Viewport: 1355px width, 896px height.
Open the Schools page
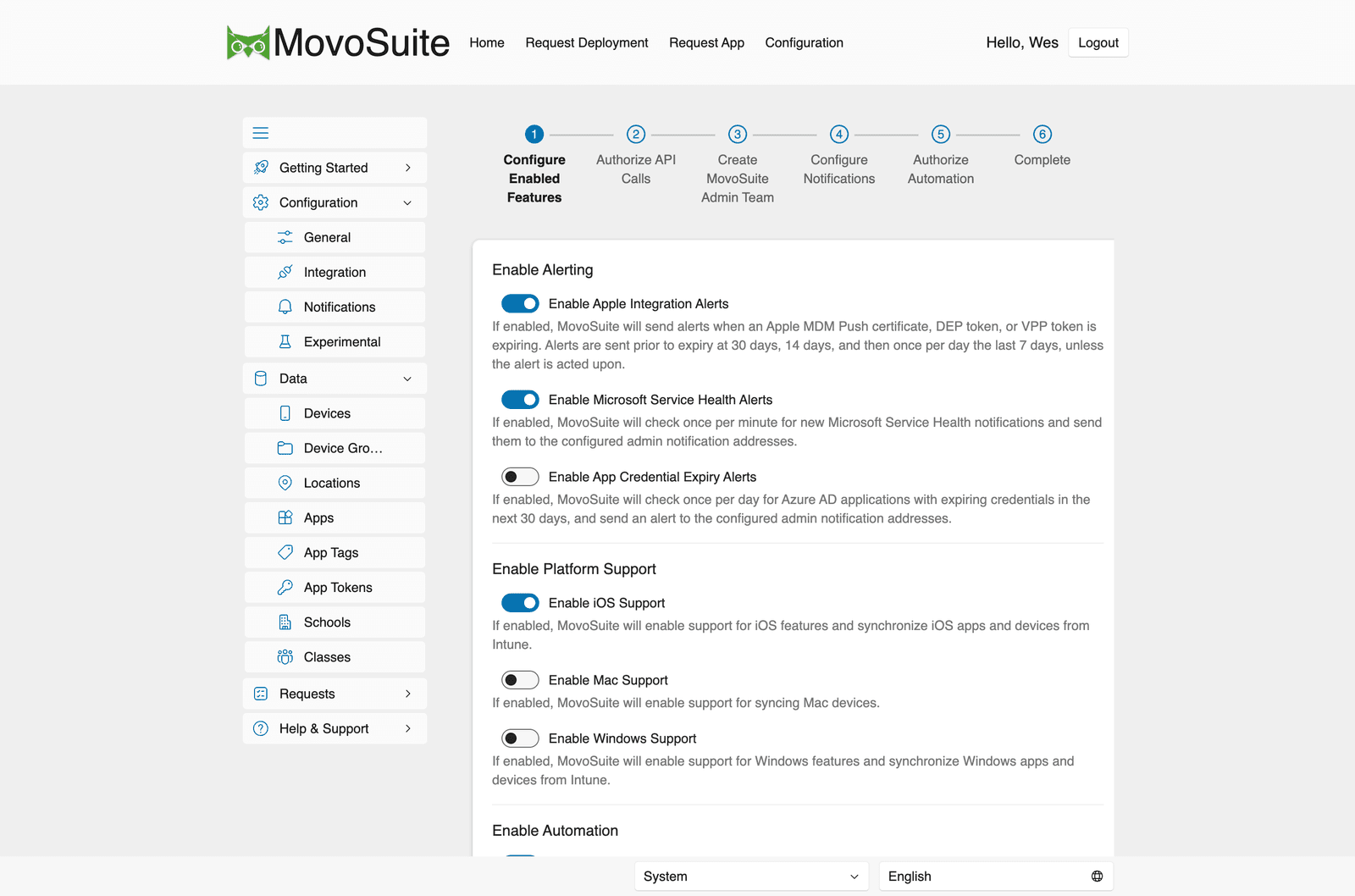pos(335,622)
